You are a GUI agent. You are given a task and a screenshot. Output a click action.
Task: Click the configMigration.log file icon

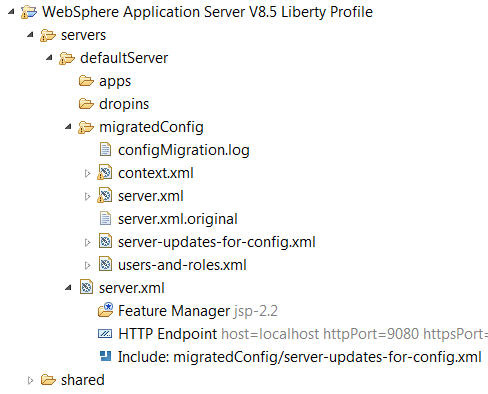(x=105, y=149)
